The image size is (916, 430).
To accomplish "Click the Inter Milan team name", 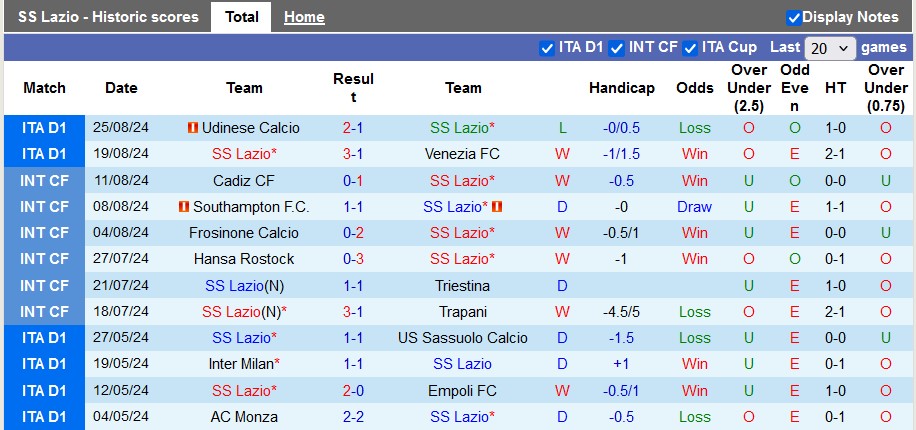I will click(241, 364).
